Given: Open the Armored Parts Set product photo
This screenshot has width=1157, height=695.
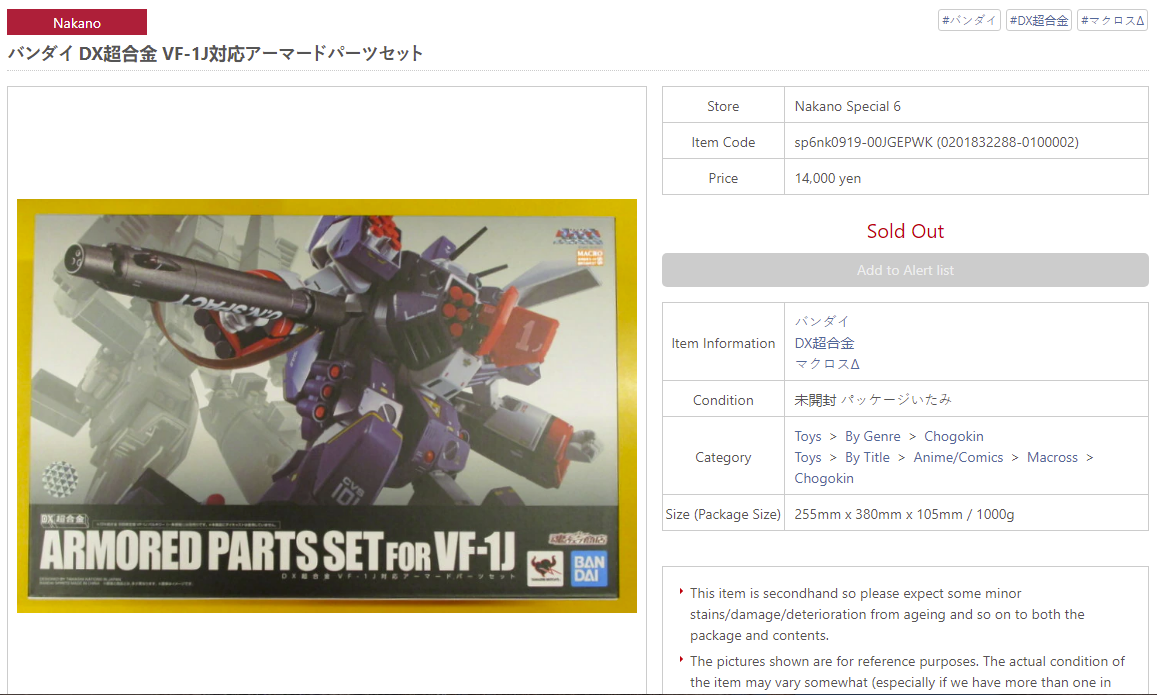Looking at the screenshot, I should pyautogui.click(x=327, y=406).
